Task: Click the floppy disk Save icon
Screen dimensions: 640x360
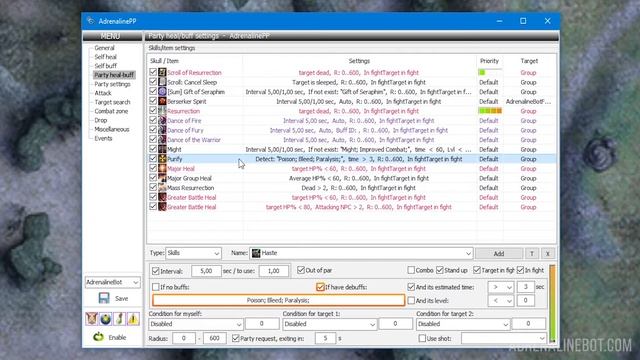Action: tap(104, 298)
